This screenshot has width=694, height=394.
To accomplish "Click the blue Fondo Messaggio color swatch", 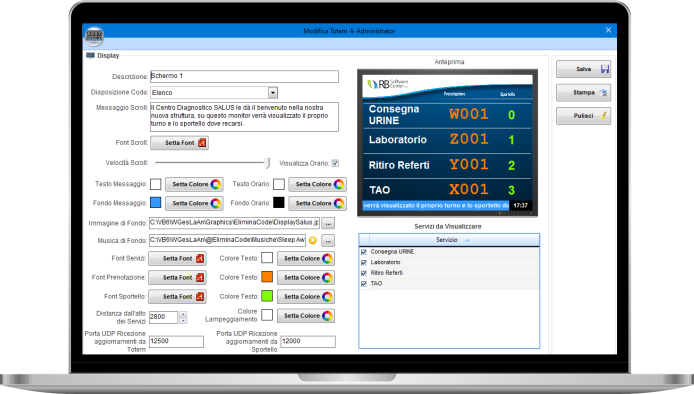I will click(x=155, y=203).
